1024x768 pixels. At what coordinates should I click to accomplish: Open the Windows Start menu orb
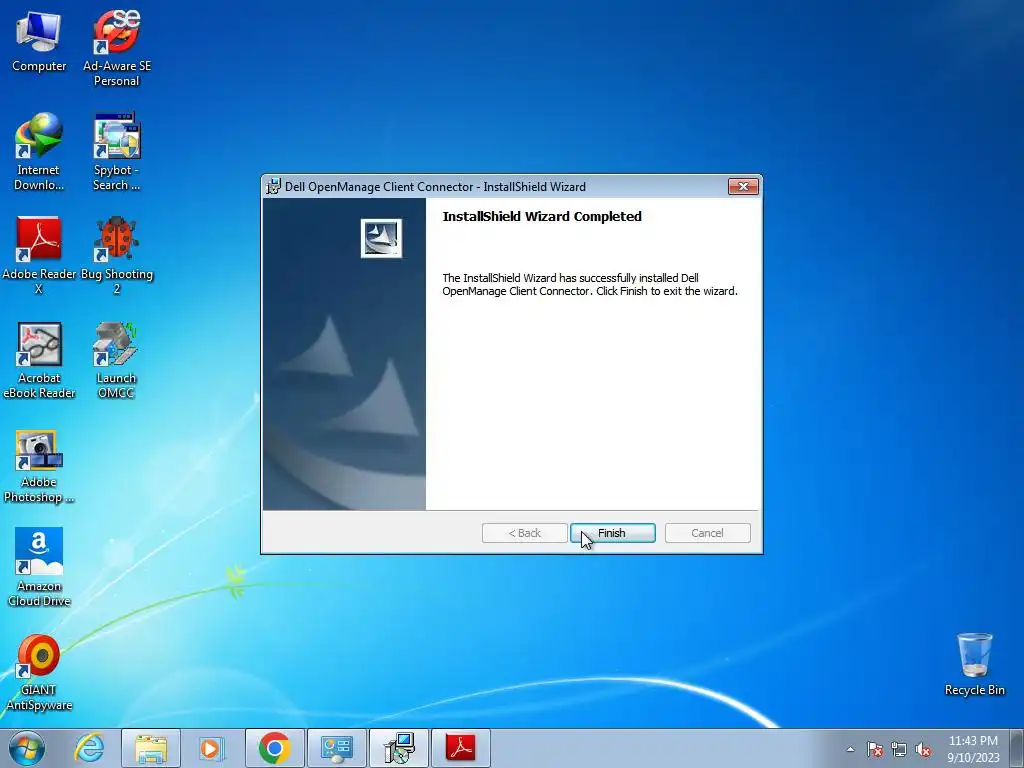click(27, 748)
